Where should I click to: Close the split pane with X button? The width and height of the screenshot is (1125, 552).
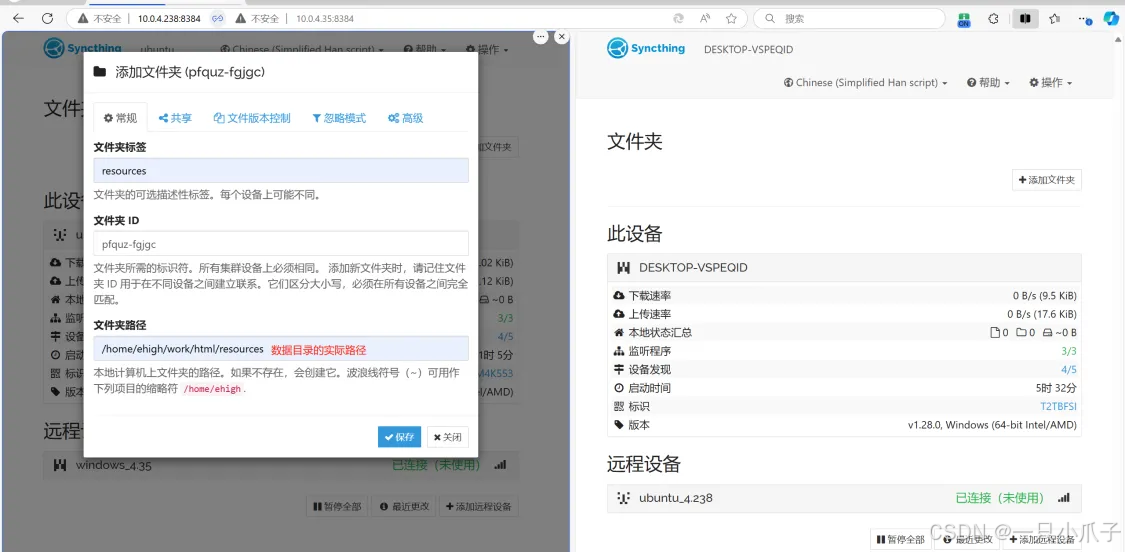coord(562,36)
